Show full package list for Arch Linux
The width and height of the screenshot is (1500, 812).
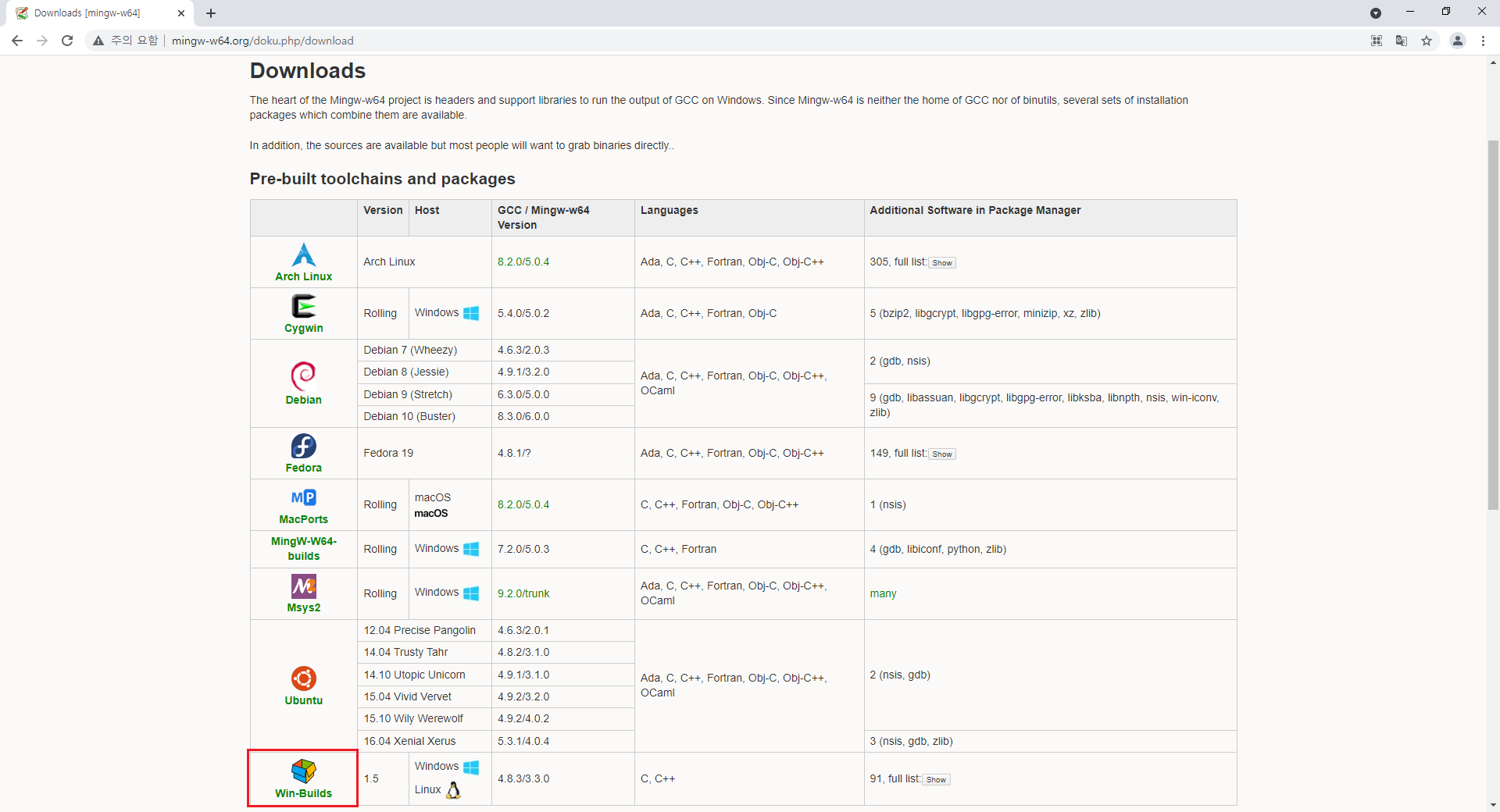[942, 263]
